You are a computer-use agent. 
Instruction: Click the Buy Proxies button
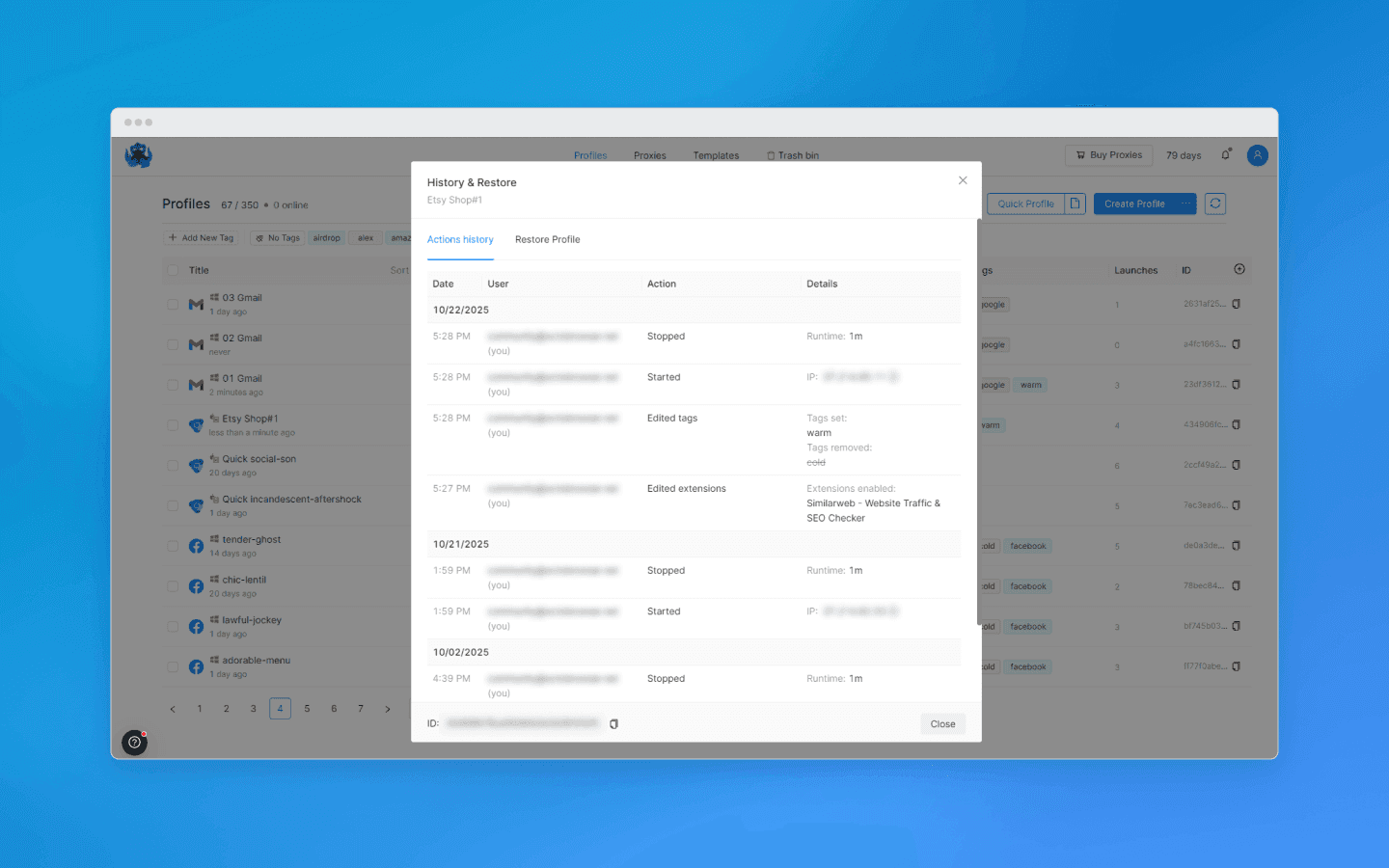pos(1108,155)
